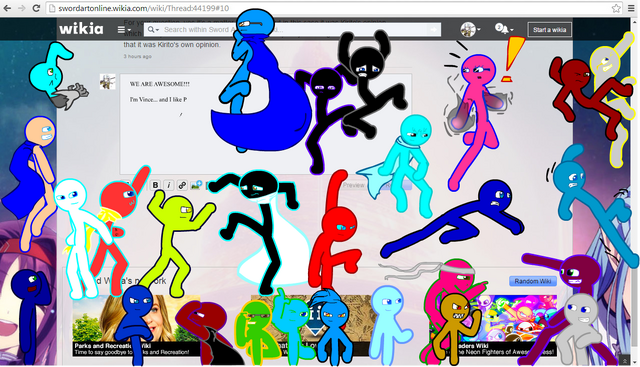Bookmark this page with the star icon
640x367 pixels.
pyautogui.click(x=616, y=8)
